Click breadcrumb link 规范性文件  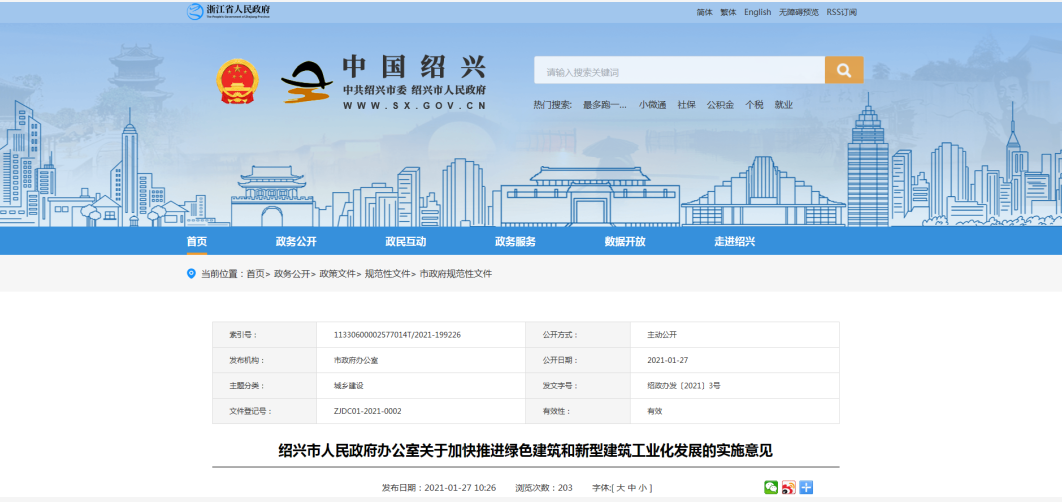pos(387,274)
